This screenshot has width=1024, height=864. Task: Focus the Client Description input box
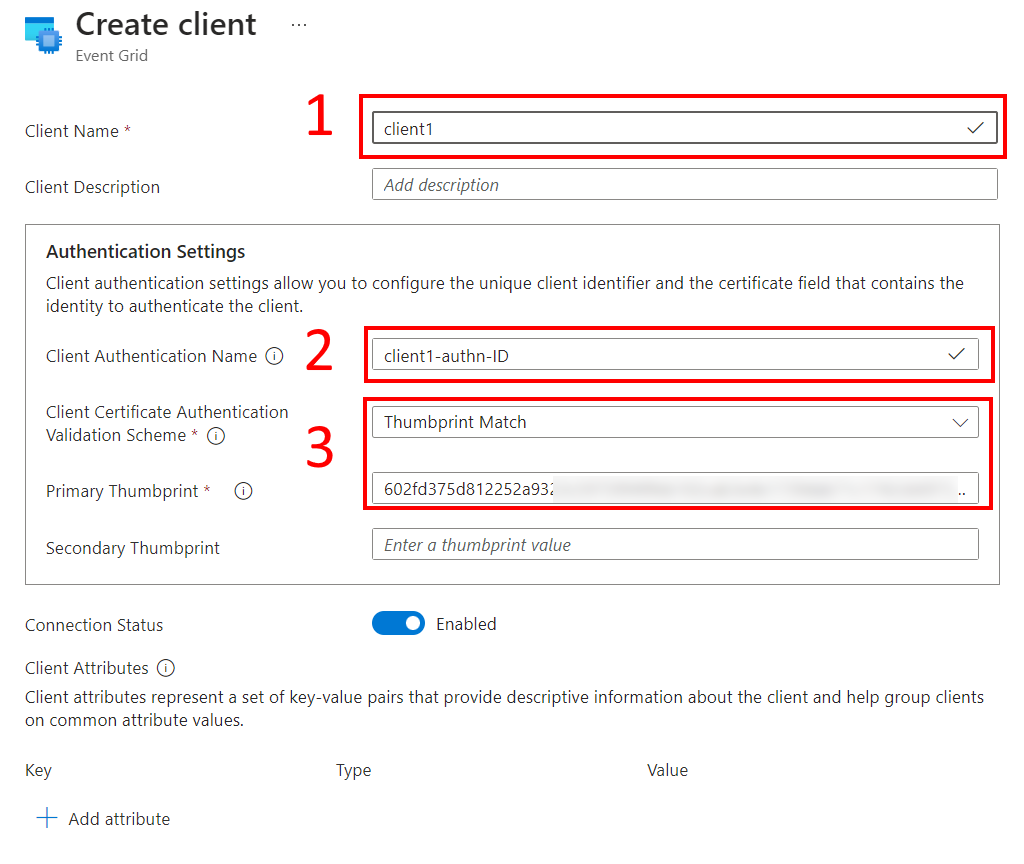coord(684,185)
